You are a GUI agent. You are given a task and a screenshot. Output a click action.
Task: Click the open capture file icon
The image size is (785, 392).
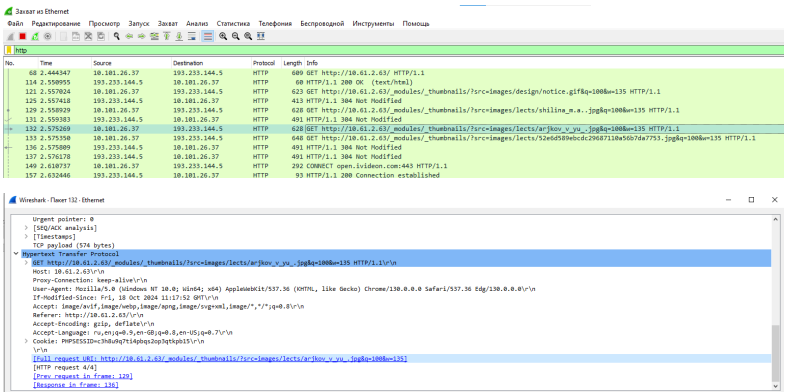[x=64, y=37]
